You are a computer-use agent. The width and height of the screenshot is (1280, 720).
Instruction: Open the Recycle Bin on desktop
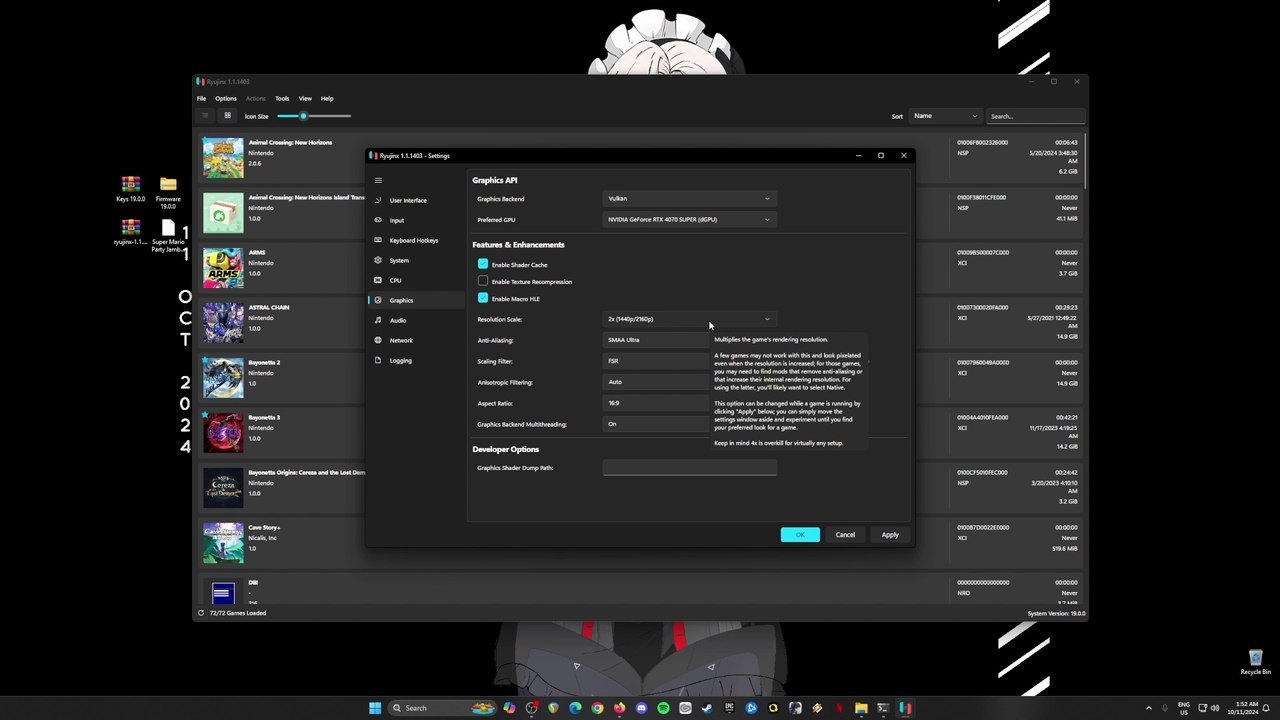pos(1255,662)
